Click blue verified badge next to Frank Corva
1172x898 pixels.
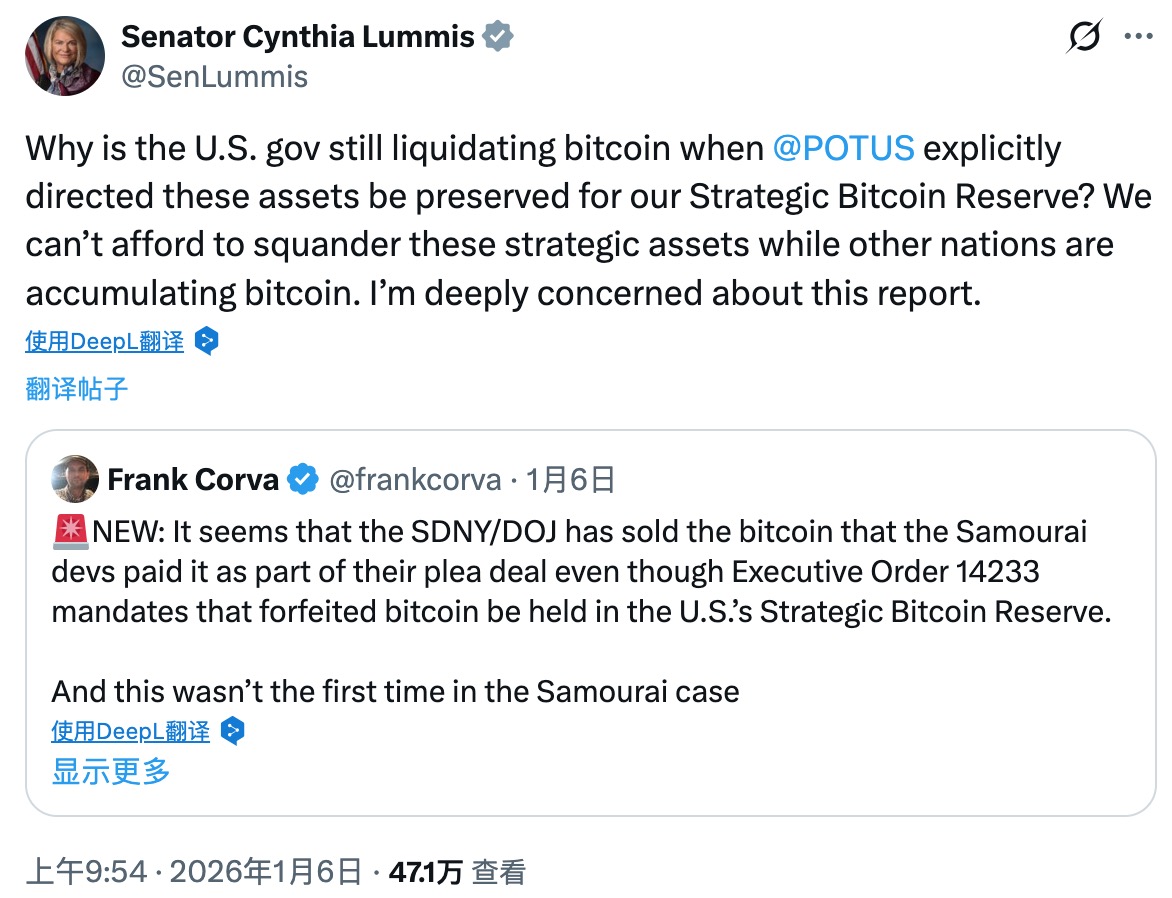point(303,480)
